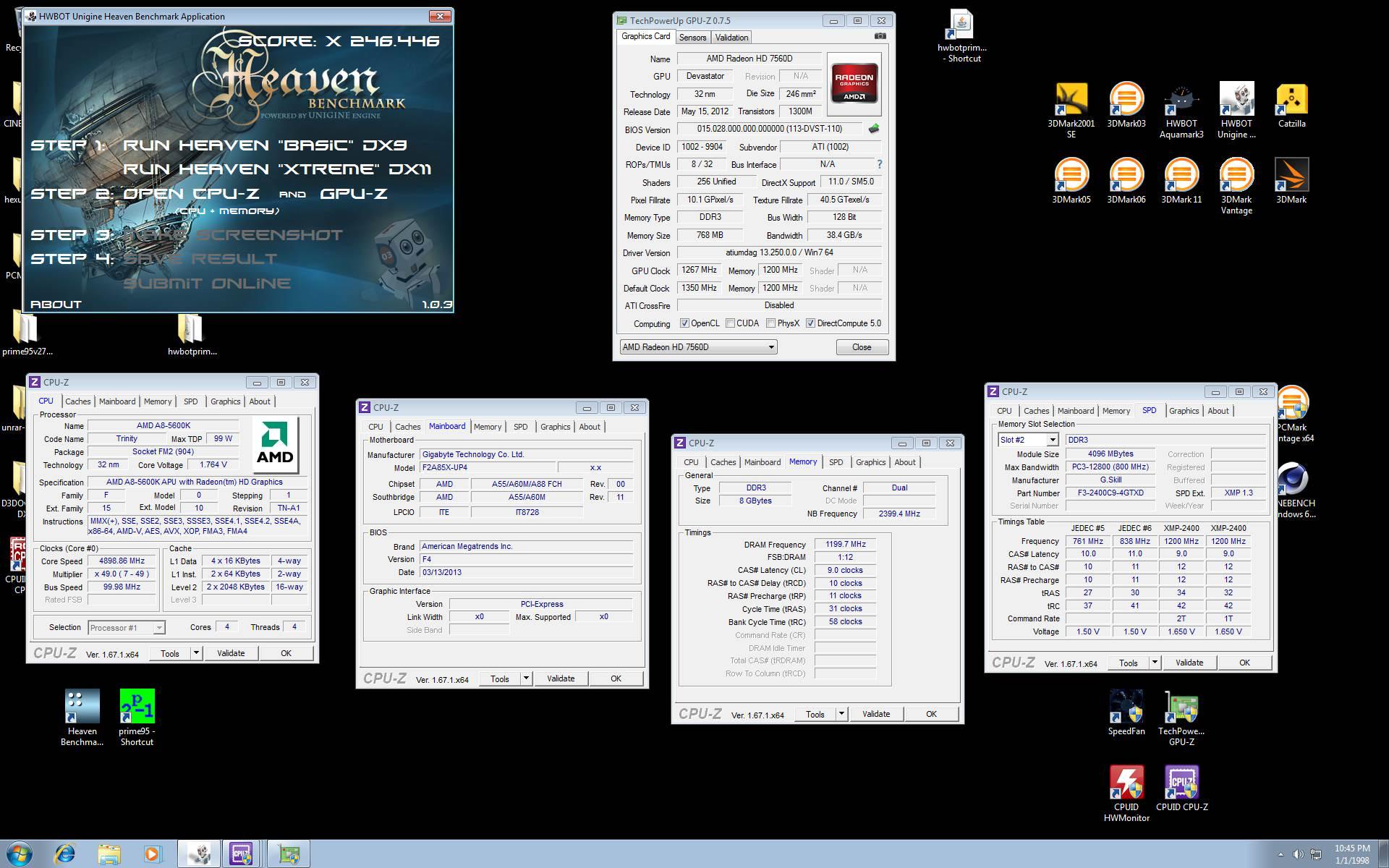The width and height of the screenshot is (1389, 868).
Task: Launch 3DMark Vantage desktop icon
Action: point(1236,186)
